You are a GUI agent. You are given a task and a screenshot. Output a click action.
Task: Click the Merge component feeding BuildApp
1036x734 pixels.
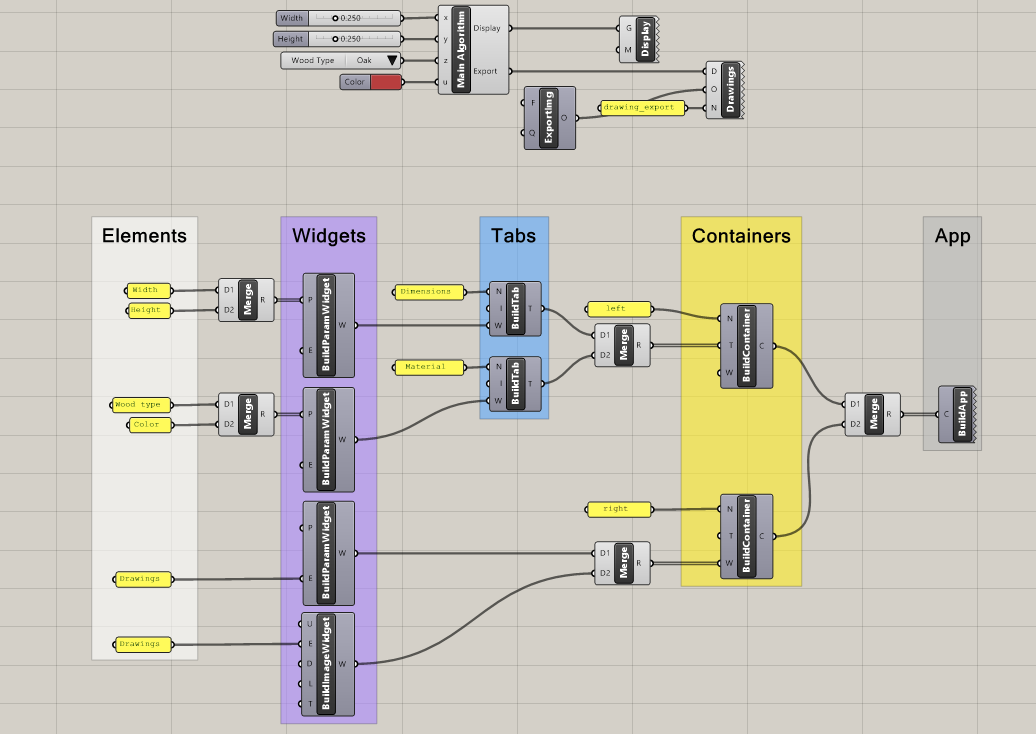[x=874, y=414]
